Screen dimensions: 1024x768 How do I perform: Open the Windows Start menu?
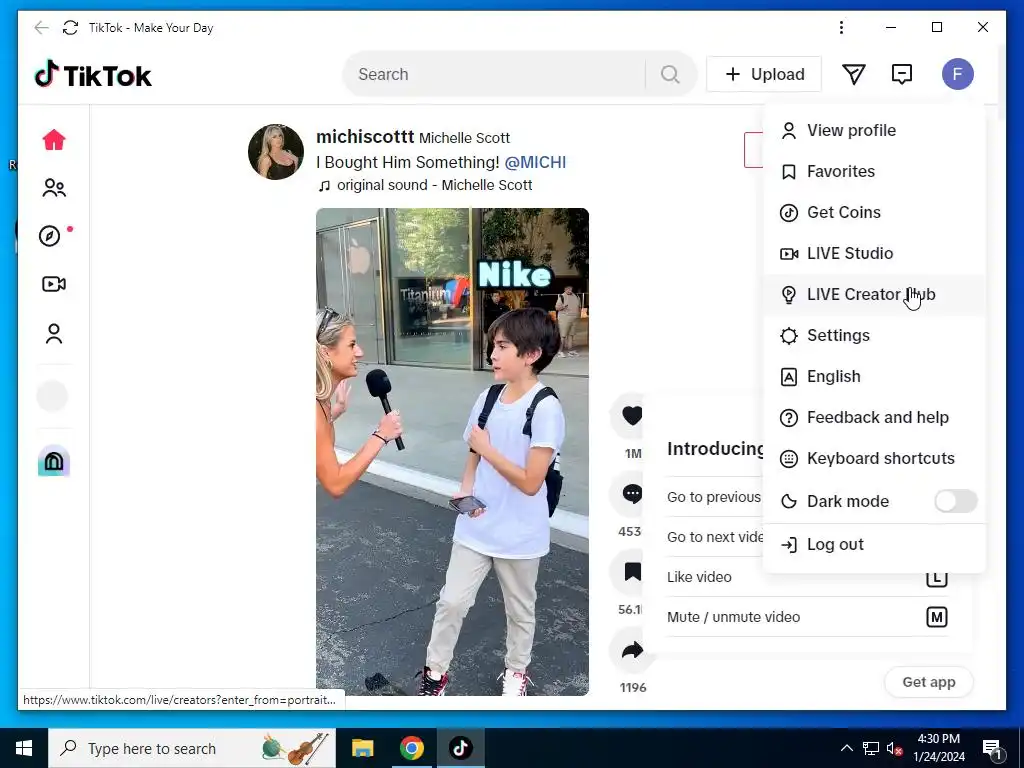coord(24,748)
